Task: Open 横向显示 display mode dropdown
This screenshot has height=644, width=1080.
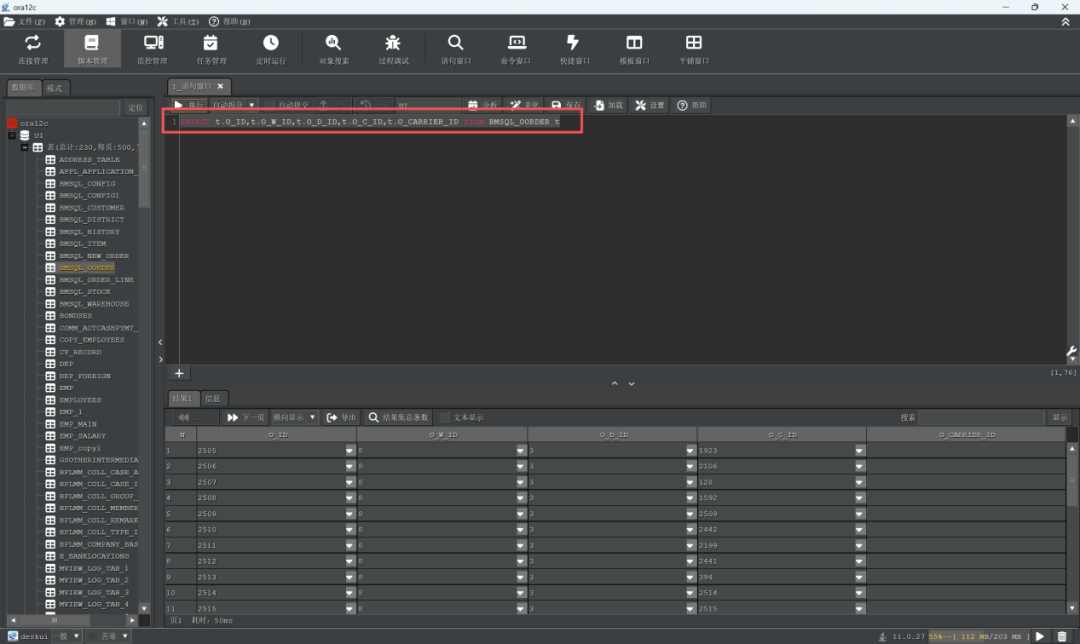Action: click(x=312, y=417)
